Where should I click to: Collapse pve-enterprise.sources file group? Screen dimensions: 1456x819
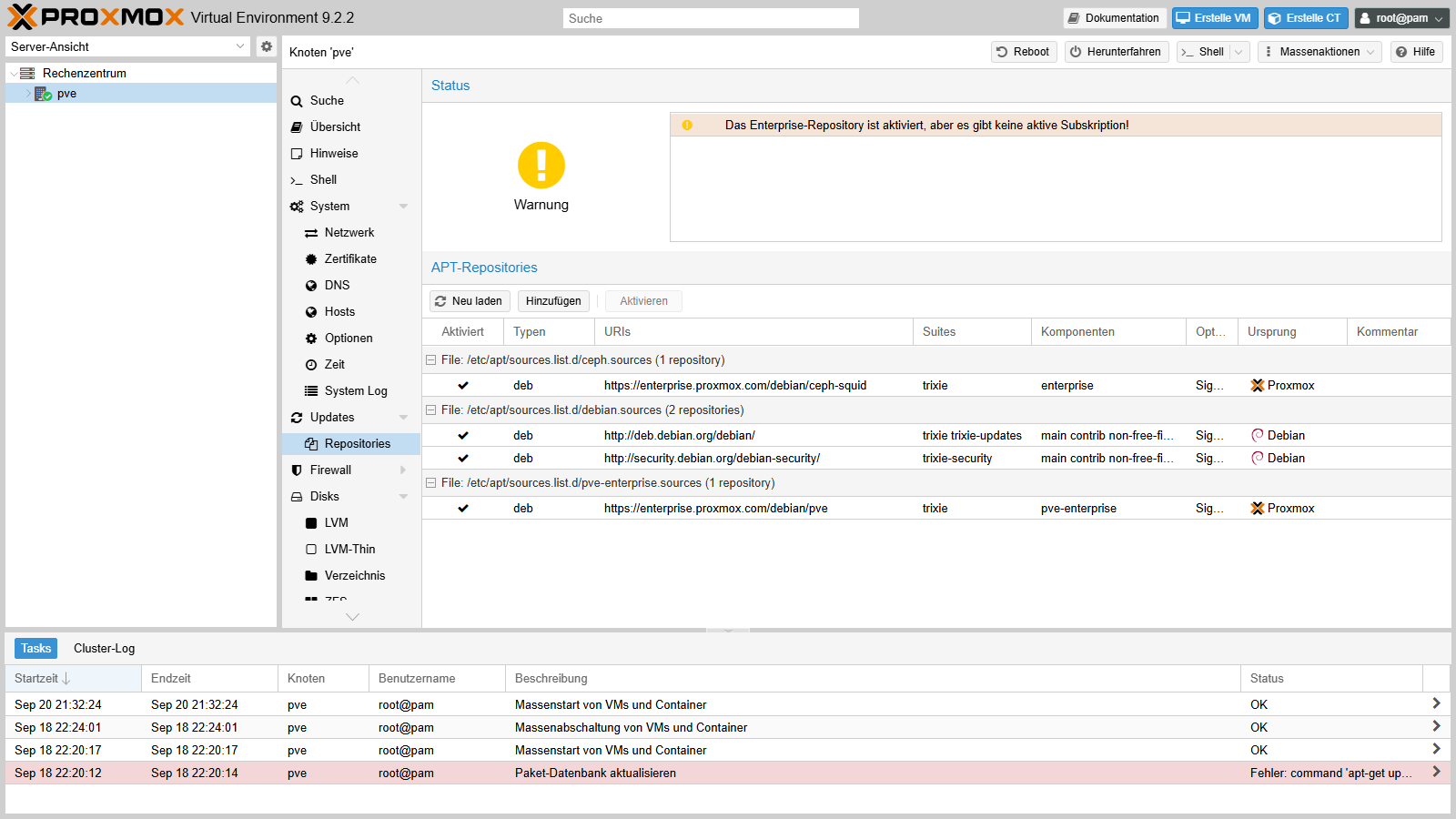click(x=431, y=483)
